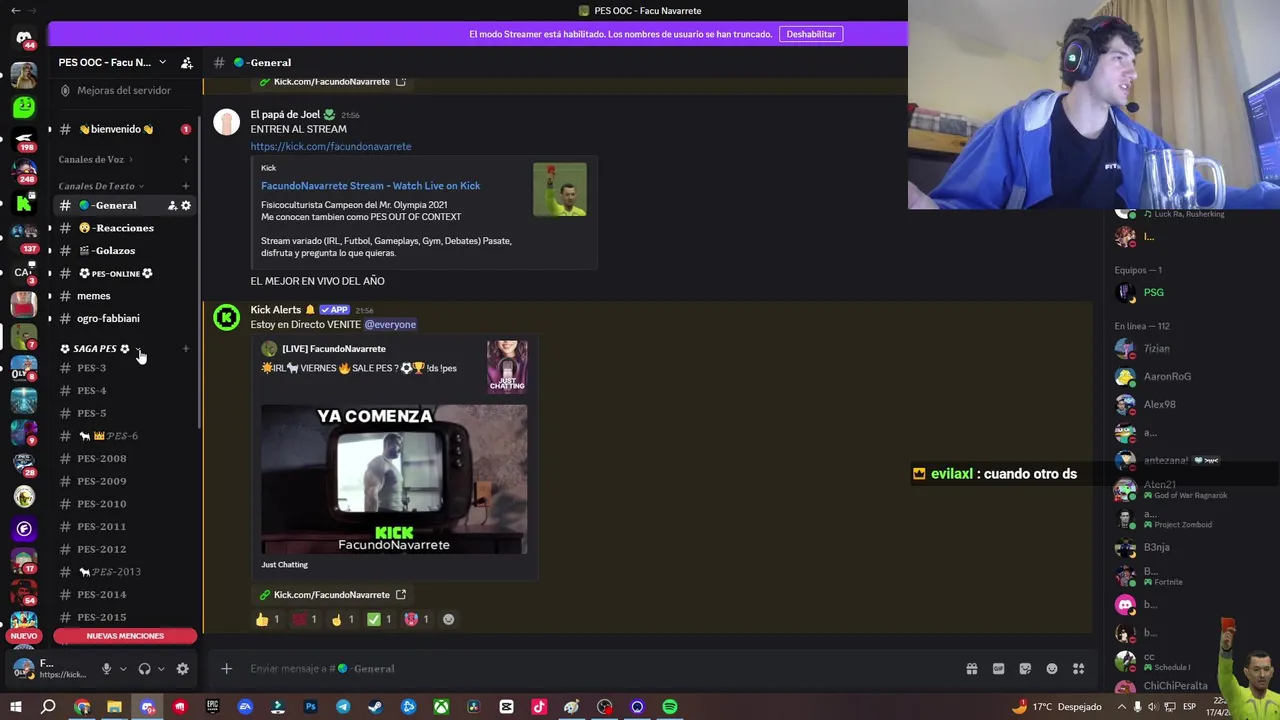The width and height of the screenshot is (1280, 720).
Task: Open Steam from the taskbar
Action: point(375,707)
